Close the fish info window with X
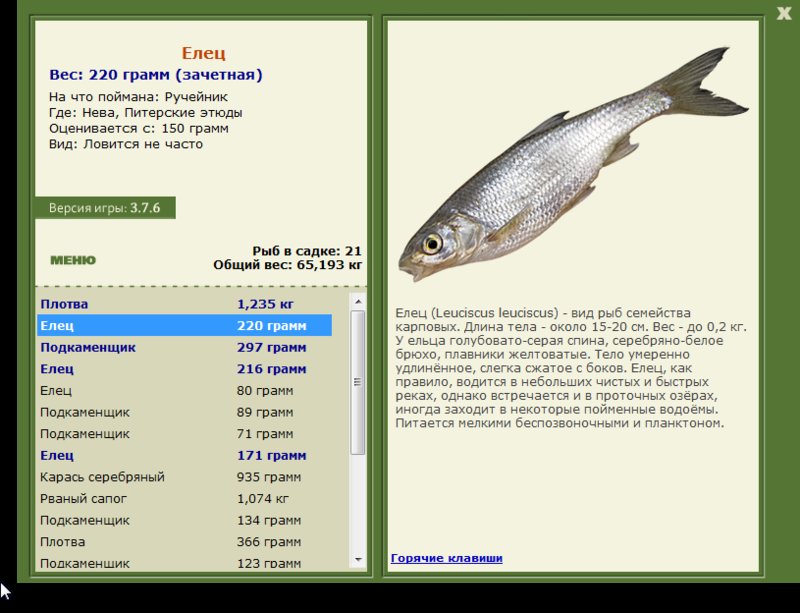Screen dimensions: 800x613 785,13
